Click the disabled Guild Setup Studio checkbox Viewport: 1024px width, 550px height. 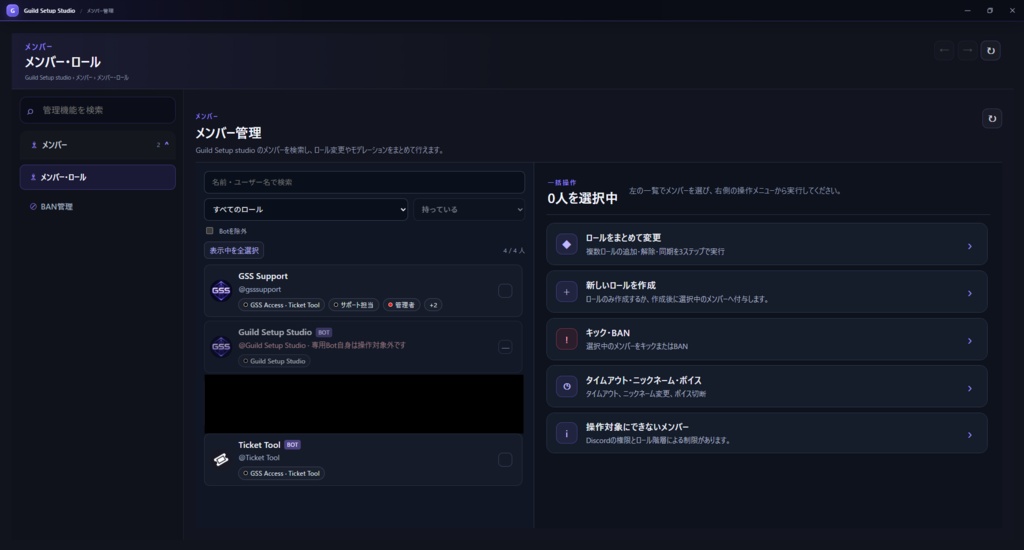[x=505, y=347]
